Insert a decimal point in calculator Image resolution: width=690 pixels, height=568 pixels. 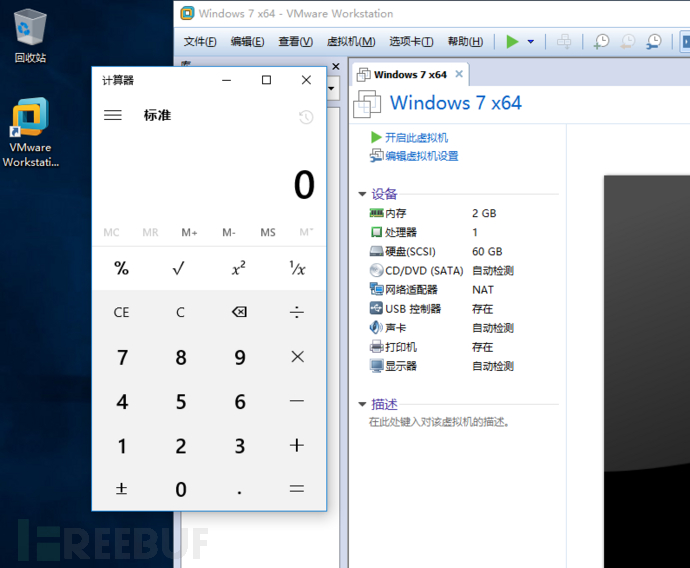[239, 489]
